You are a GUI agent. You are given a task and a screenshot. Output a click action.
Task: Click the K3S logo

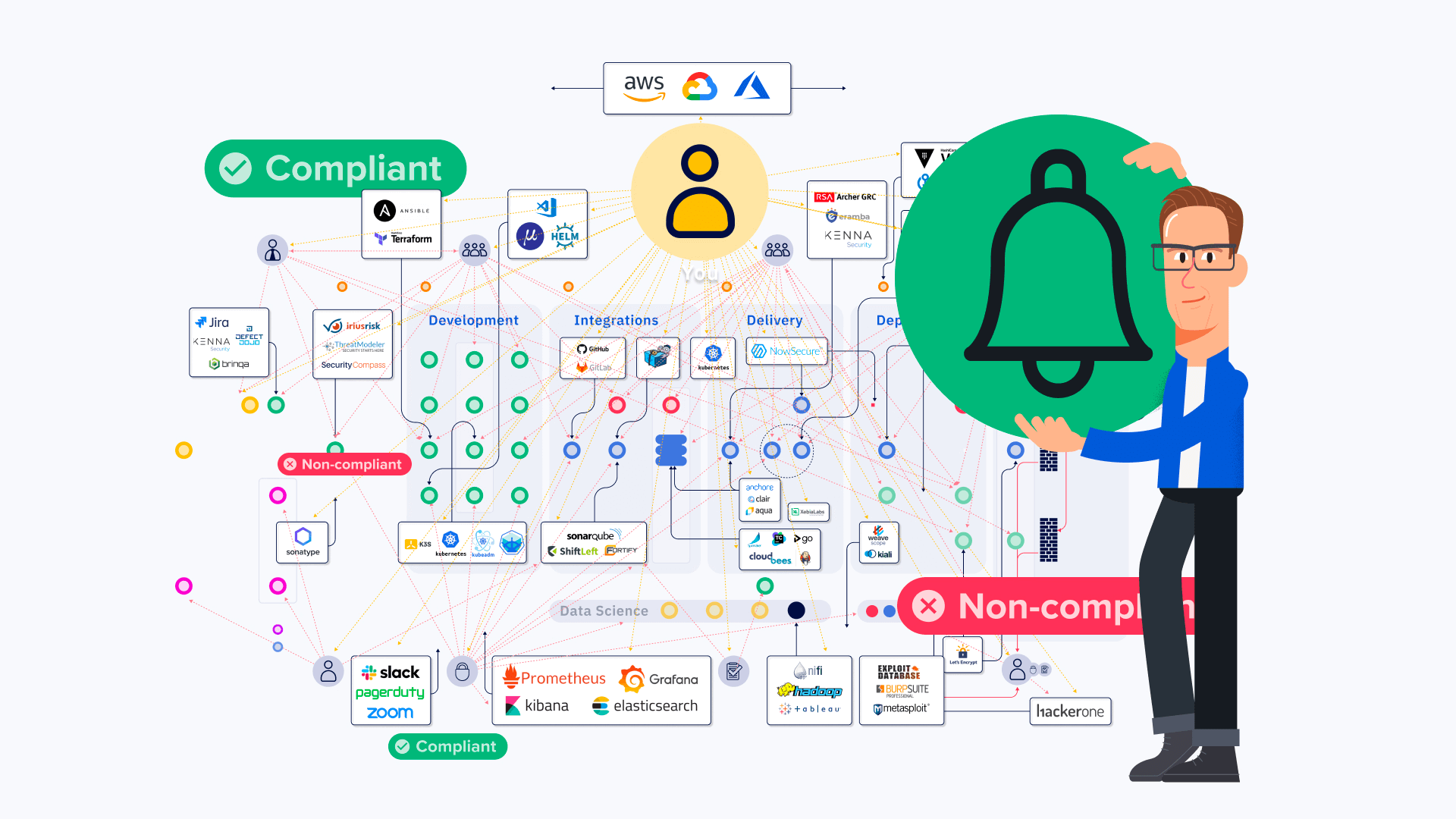(x=418, y=544)
